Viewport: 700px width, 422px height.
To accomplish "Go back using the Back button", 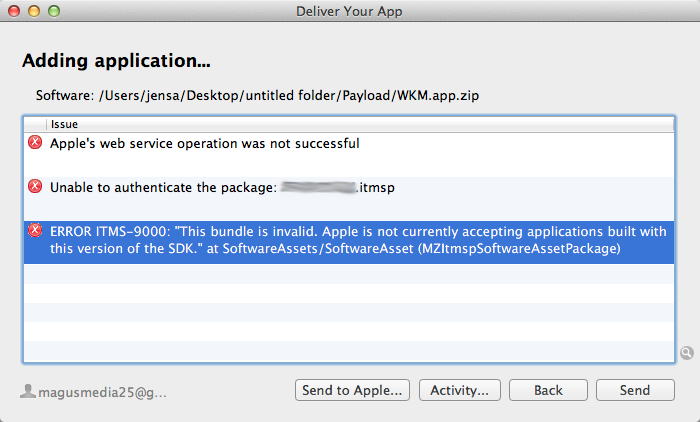I will 547,390.
